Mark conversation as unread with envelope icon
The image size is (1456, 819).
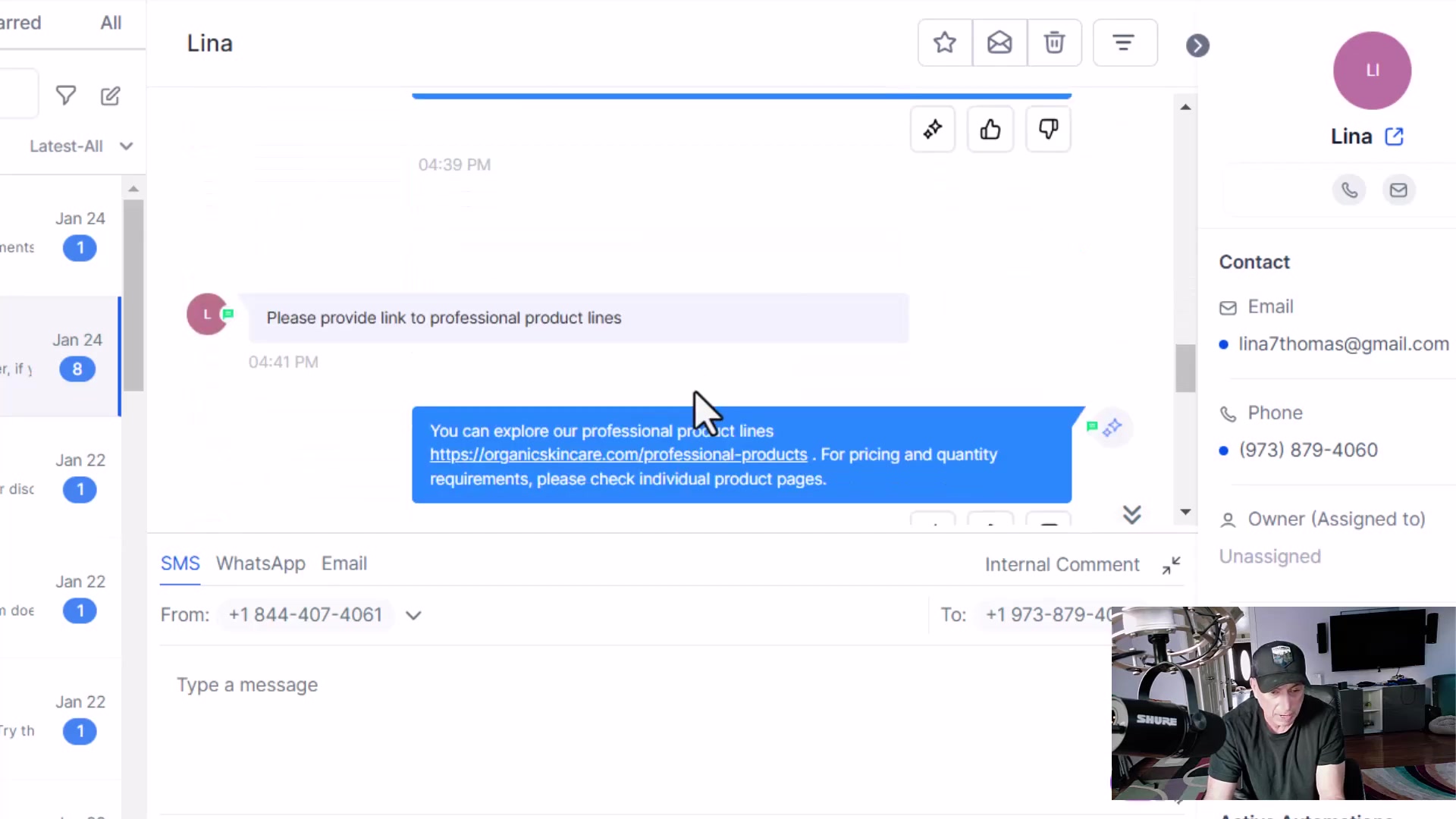point(999,42)
